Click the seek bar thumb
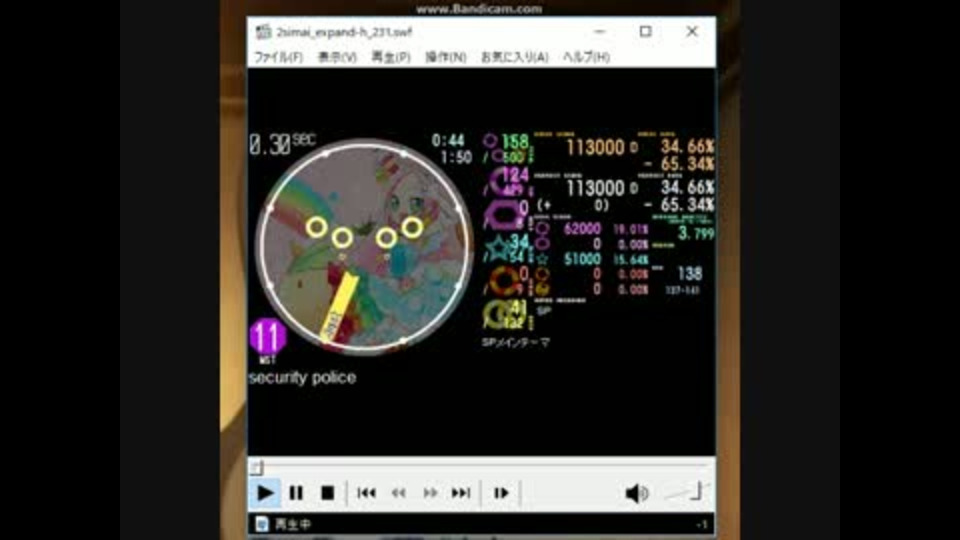The height and width of the screenshot is (540, 960). (257, 468)
